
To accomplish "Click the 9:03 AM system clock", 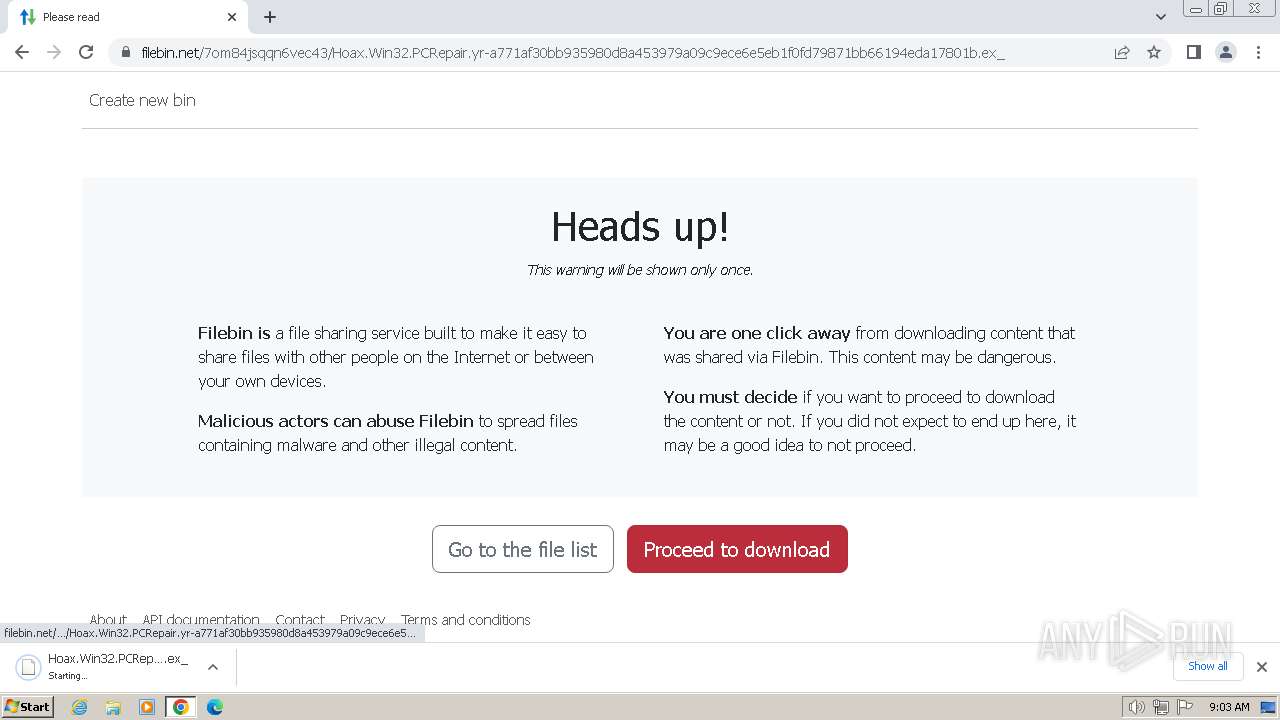I will pos(1229,707).
